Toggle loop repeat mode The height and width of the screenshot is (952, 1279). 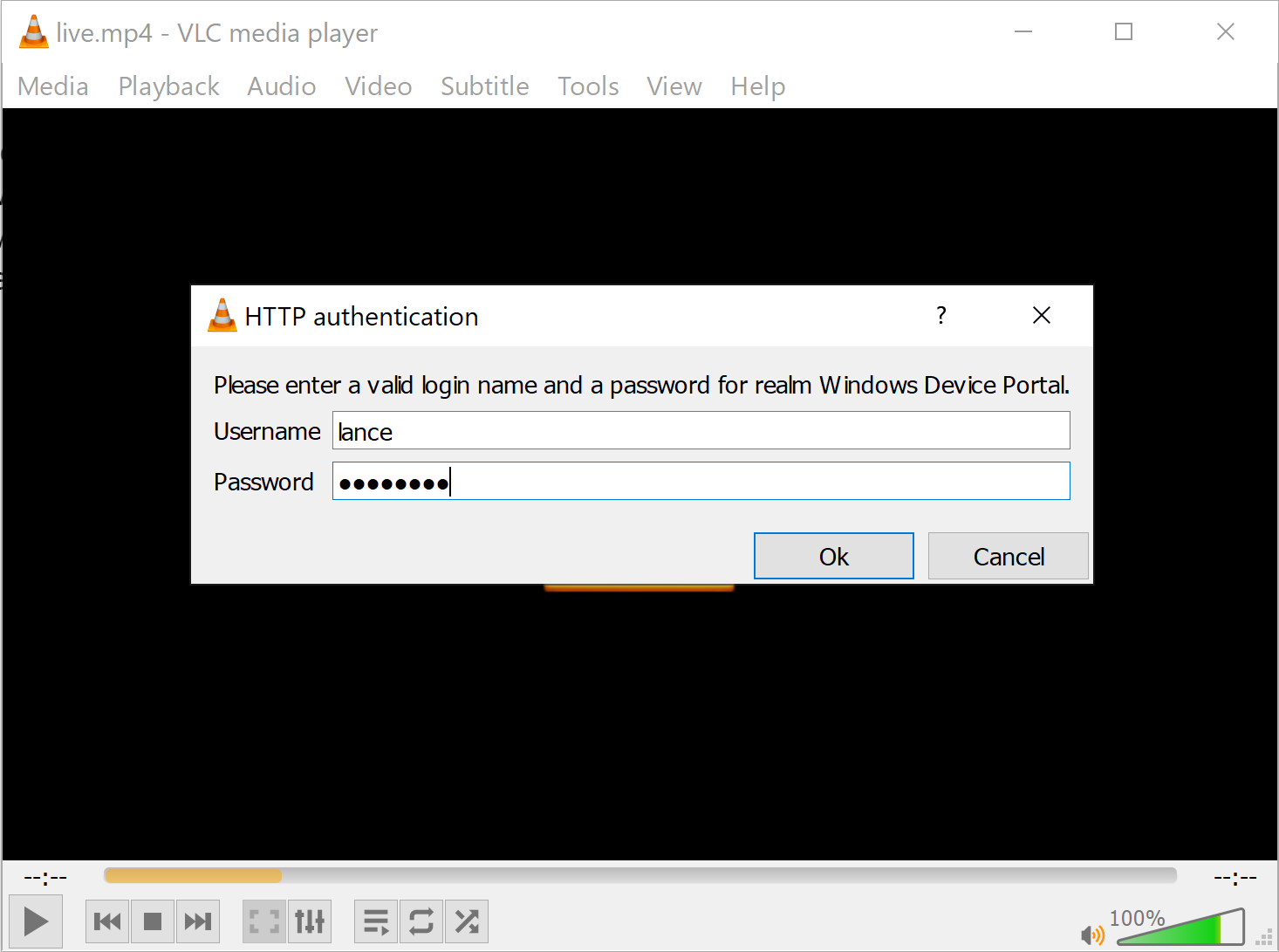pyautogui.click(x=421, y=921)
